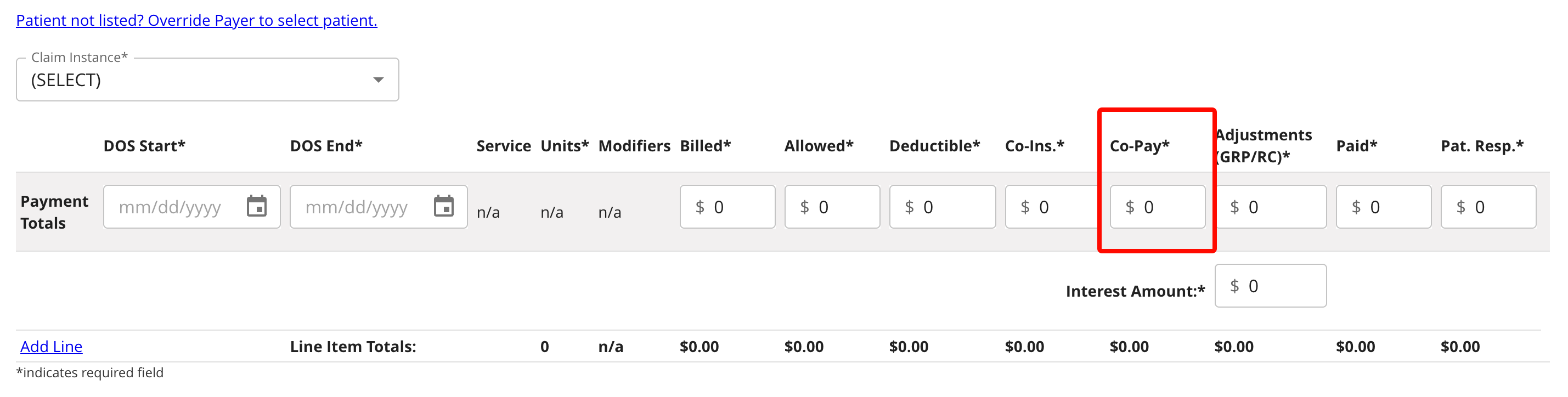This screenshot has height=397, width=1568.
Task: Click the Add Line link
Action: pyautogui.click(x=51, y=347)
